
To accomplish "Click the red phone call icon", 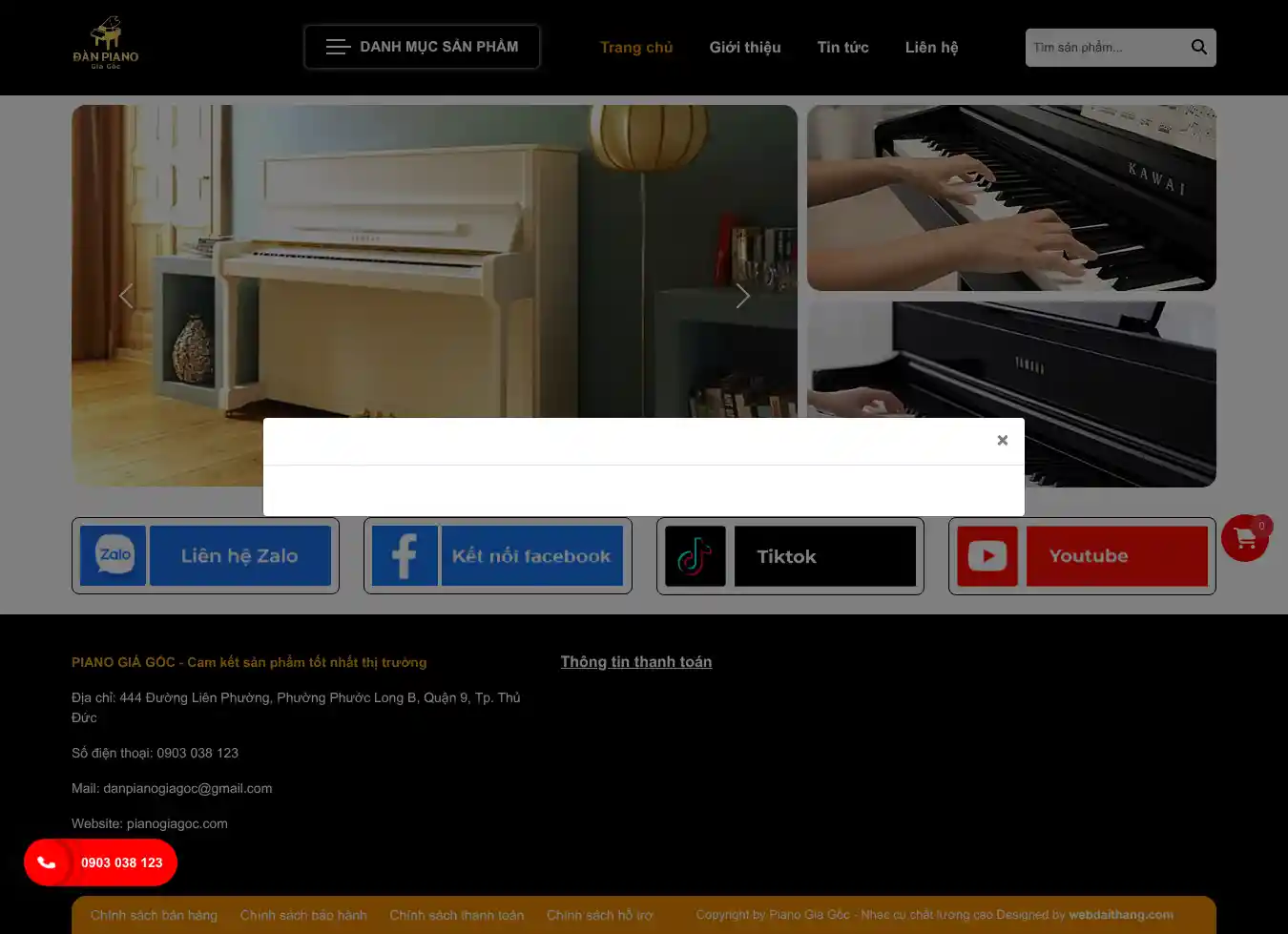I will tap(47, 862).
